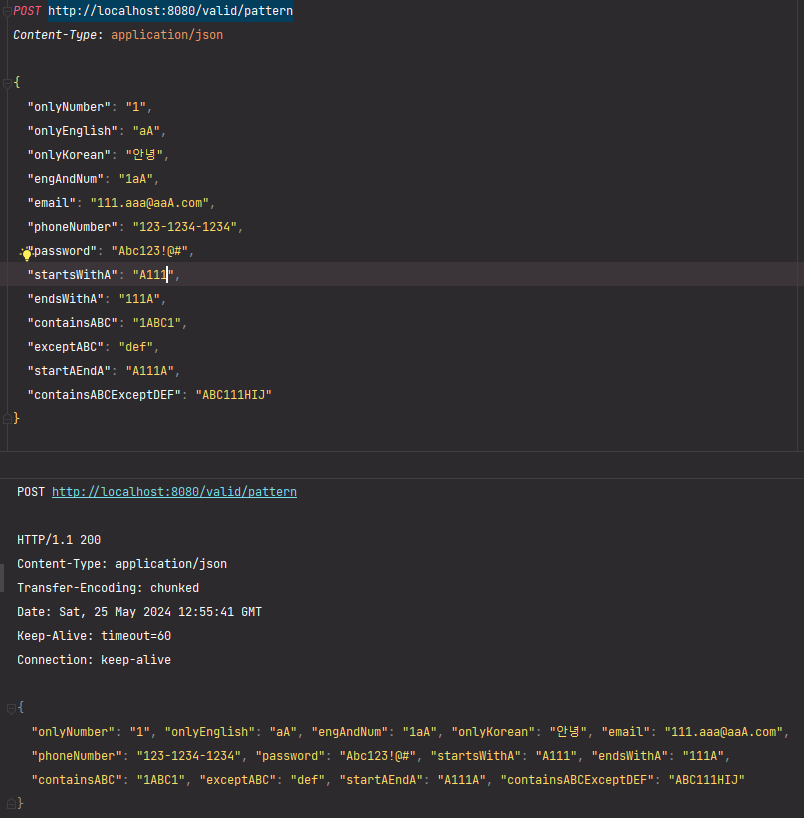804x818 pixels.
Task: Click the request startAEndA value "A111A"
Action: pyautogui.click(x=150, y=371)
